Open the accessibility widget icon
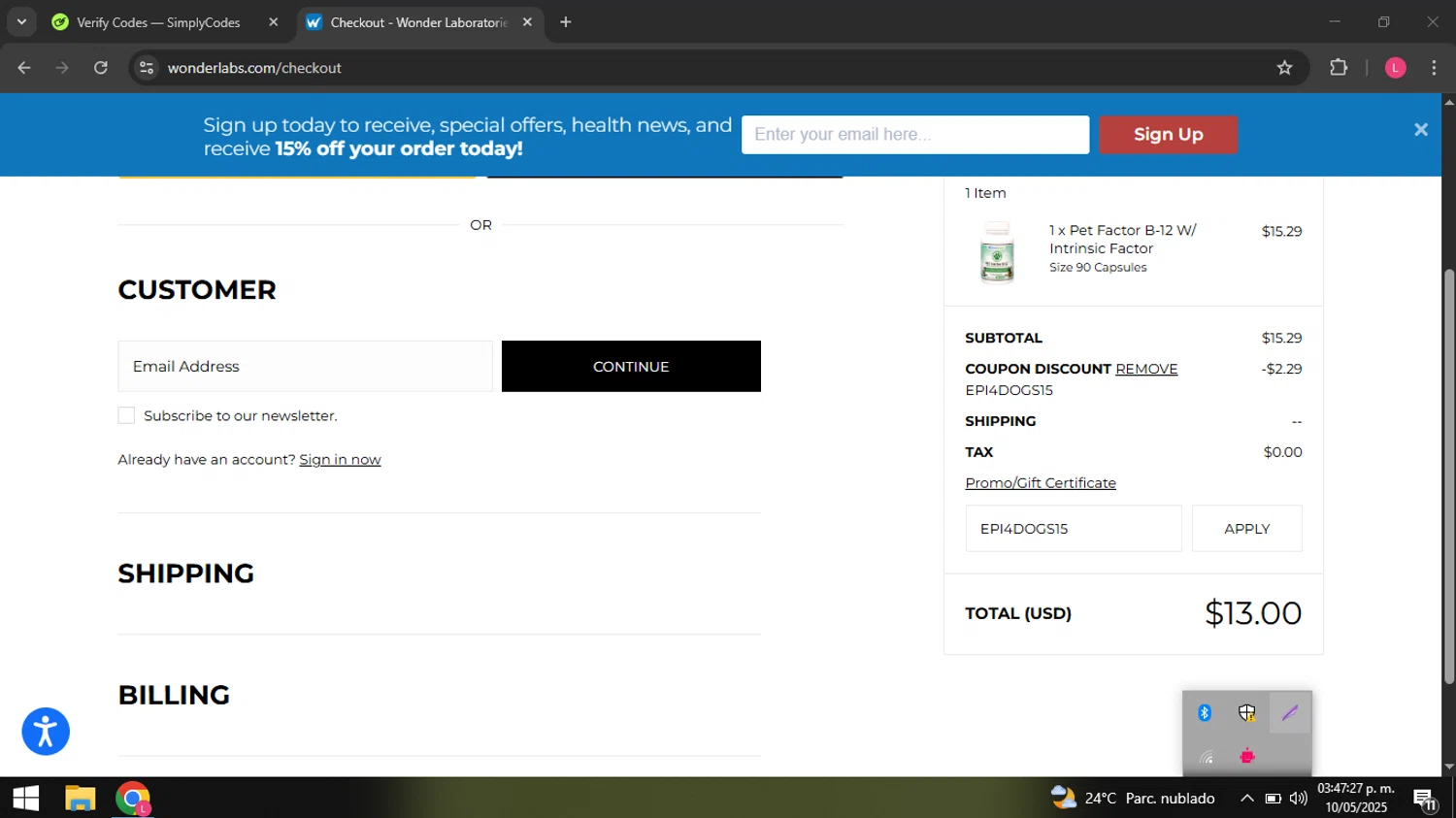The image size is (1456, 818). [x=46, y=732]
